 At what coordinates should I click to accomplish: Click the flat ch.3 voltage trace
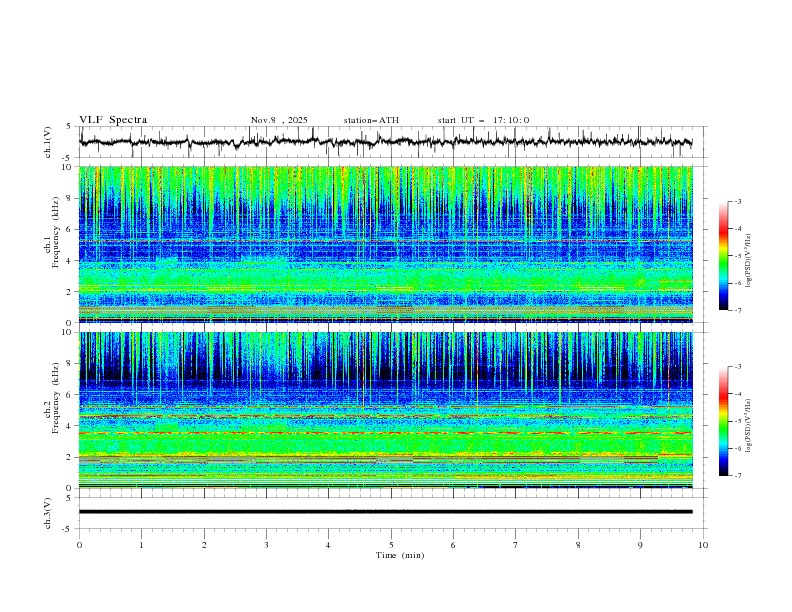[385, 512]
